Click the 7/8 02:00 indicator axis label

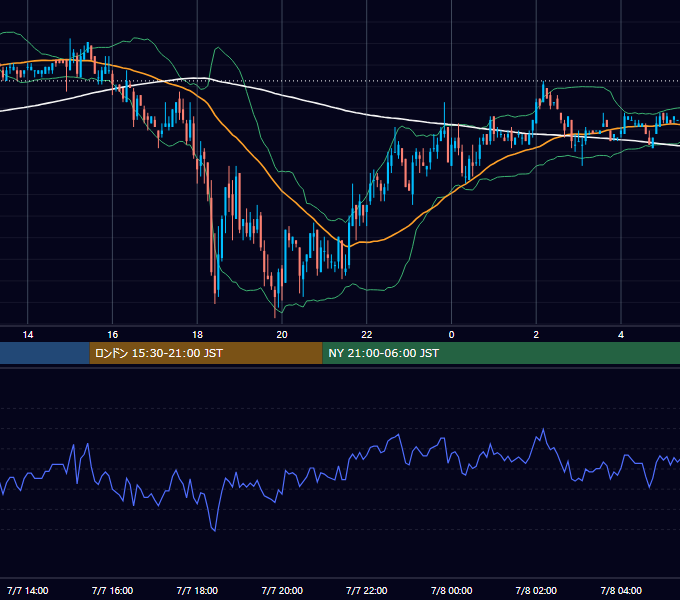[536, 590]
